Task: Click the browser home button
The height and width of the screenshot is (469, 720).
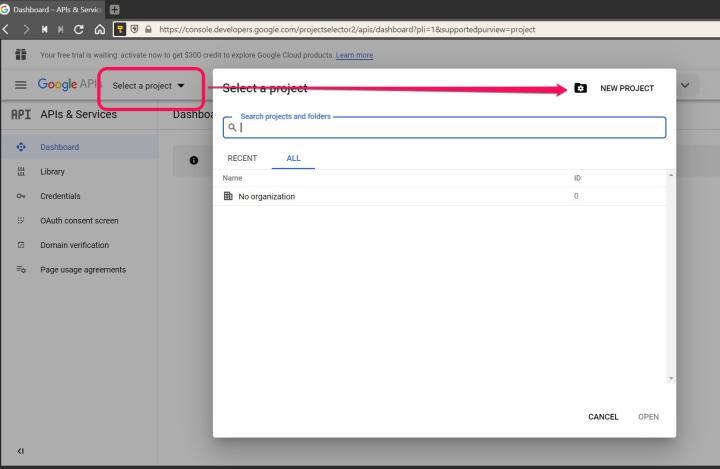Action: click(96, 29)
